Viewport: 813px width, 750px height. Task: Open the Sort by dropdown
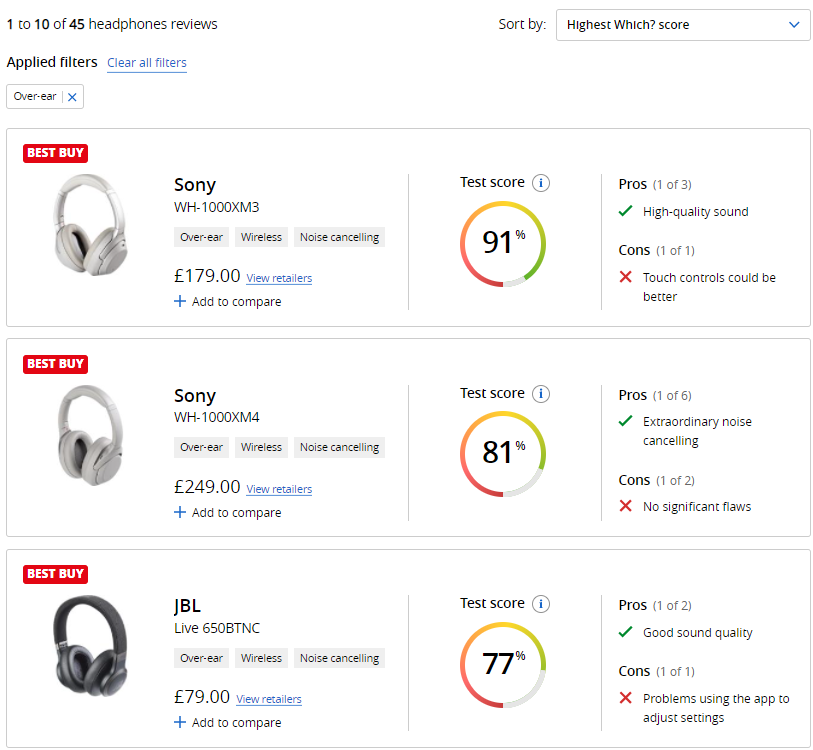(683, 25)
